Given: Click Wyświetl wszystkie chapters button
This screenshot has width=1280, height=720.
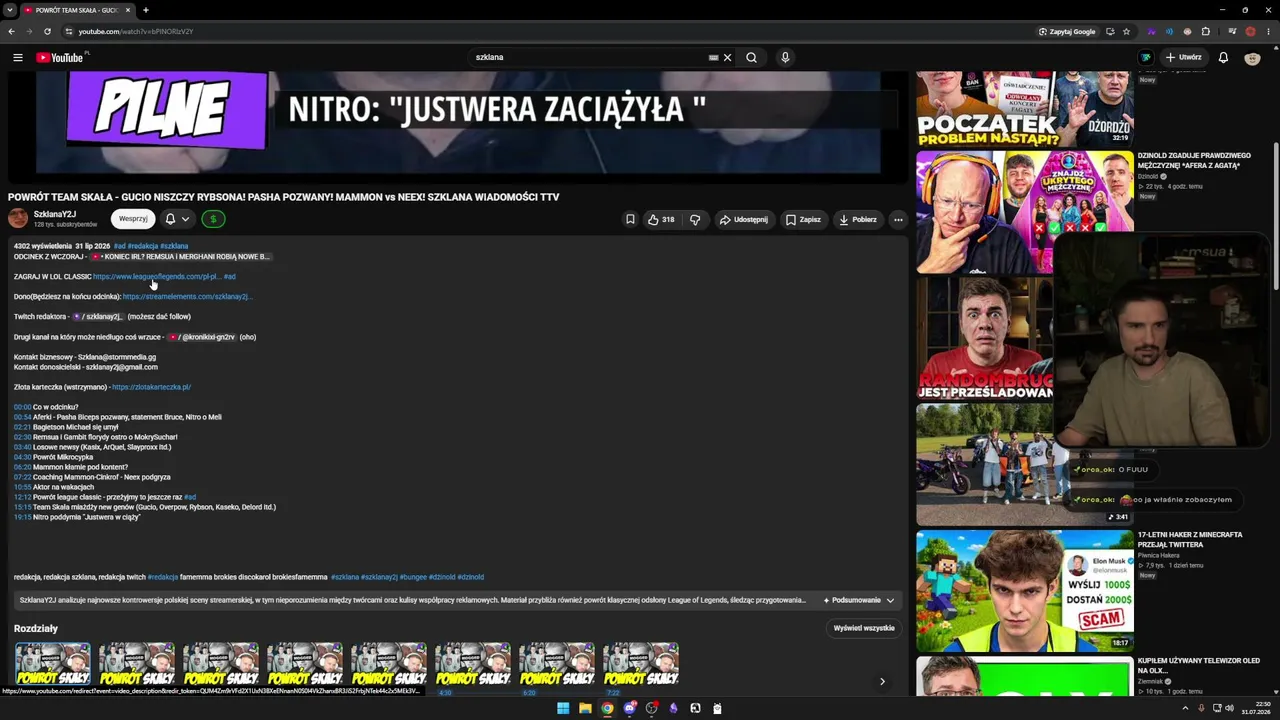Looking at the screenshot, I should pyautogui.click(x=864, y=628).
